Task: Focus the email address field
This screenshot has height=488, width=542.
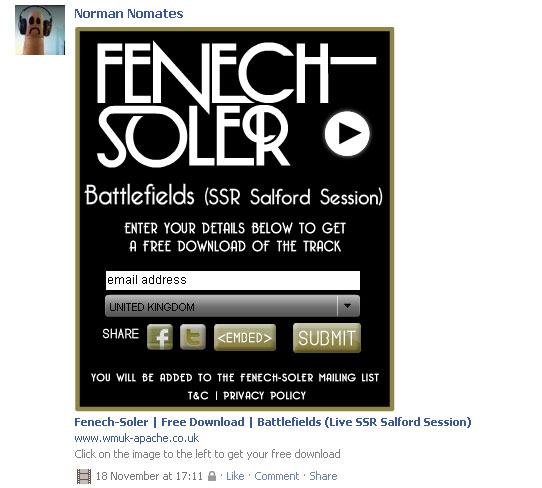Action: point(233,280)
